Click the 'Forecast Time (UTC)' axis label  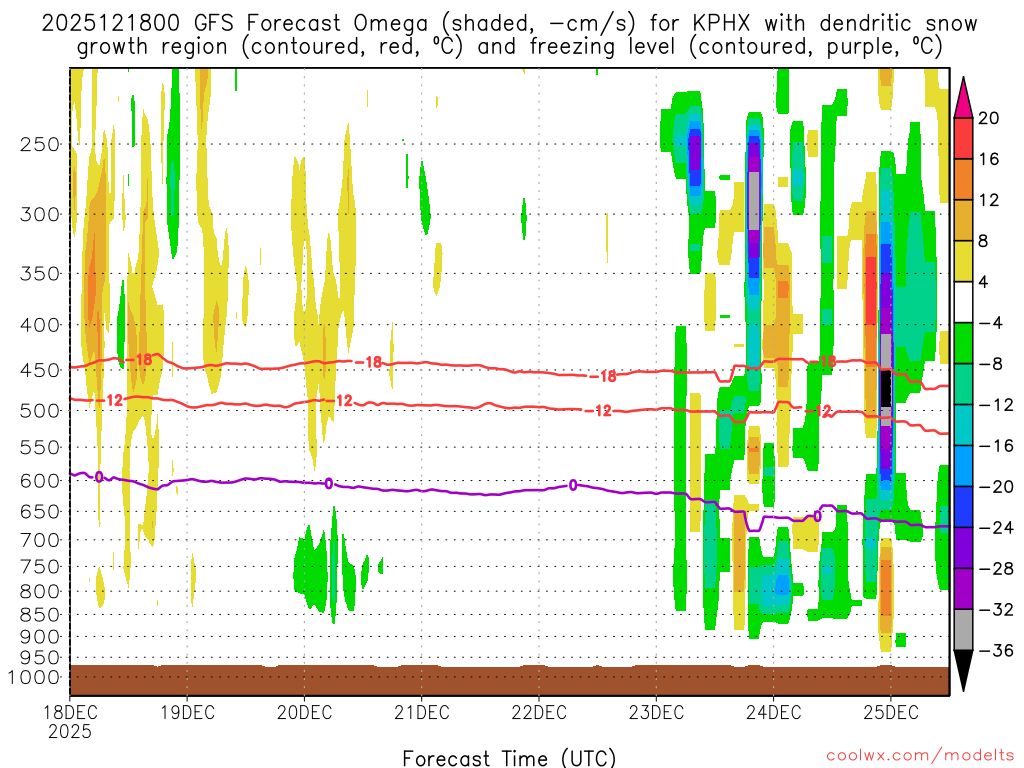(509, 758)
